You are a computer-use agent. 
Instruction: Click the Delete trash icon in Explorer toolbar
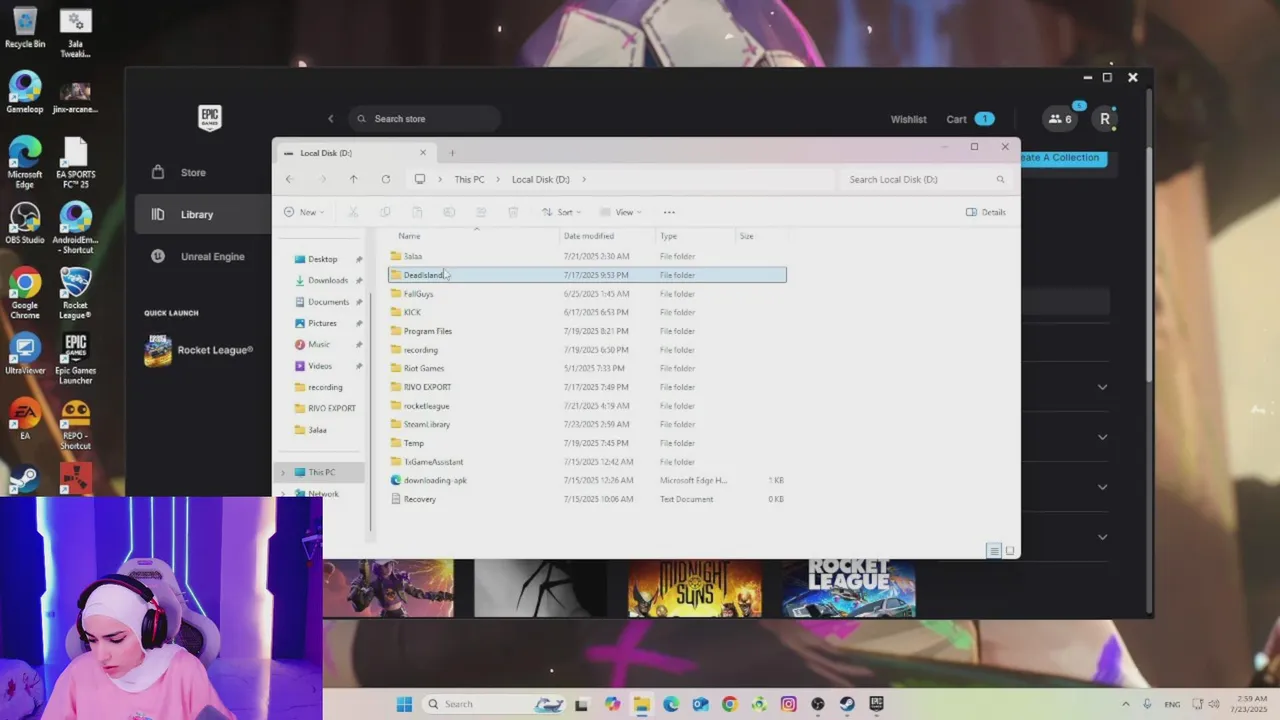point(513,212)
